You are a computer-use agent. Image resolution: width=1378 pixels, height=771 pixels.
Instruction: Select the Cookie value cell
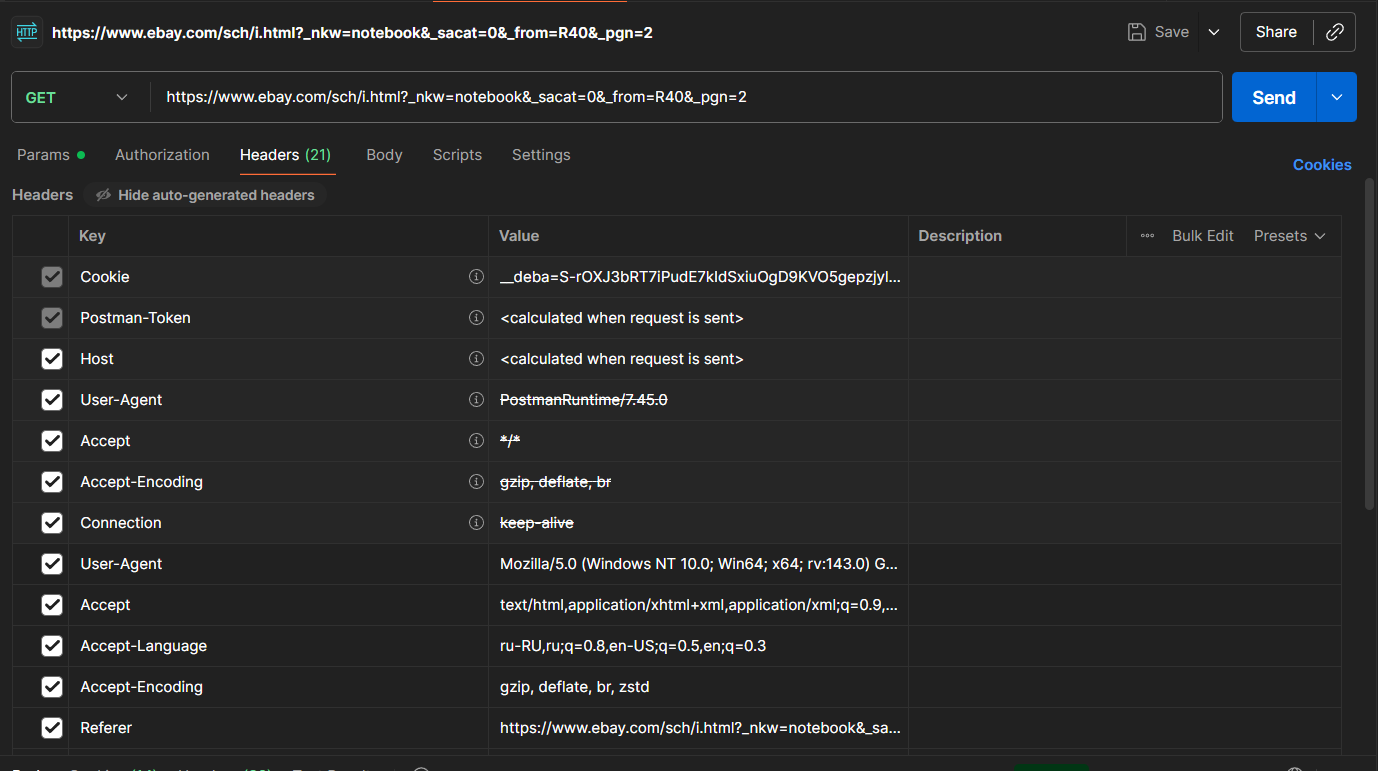tap(699, 277)
